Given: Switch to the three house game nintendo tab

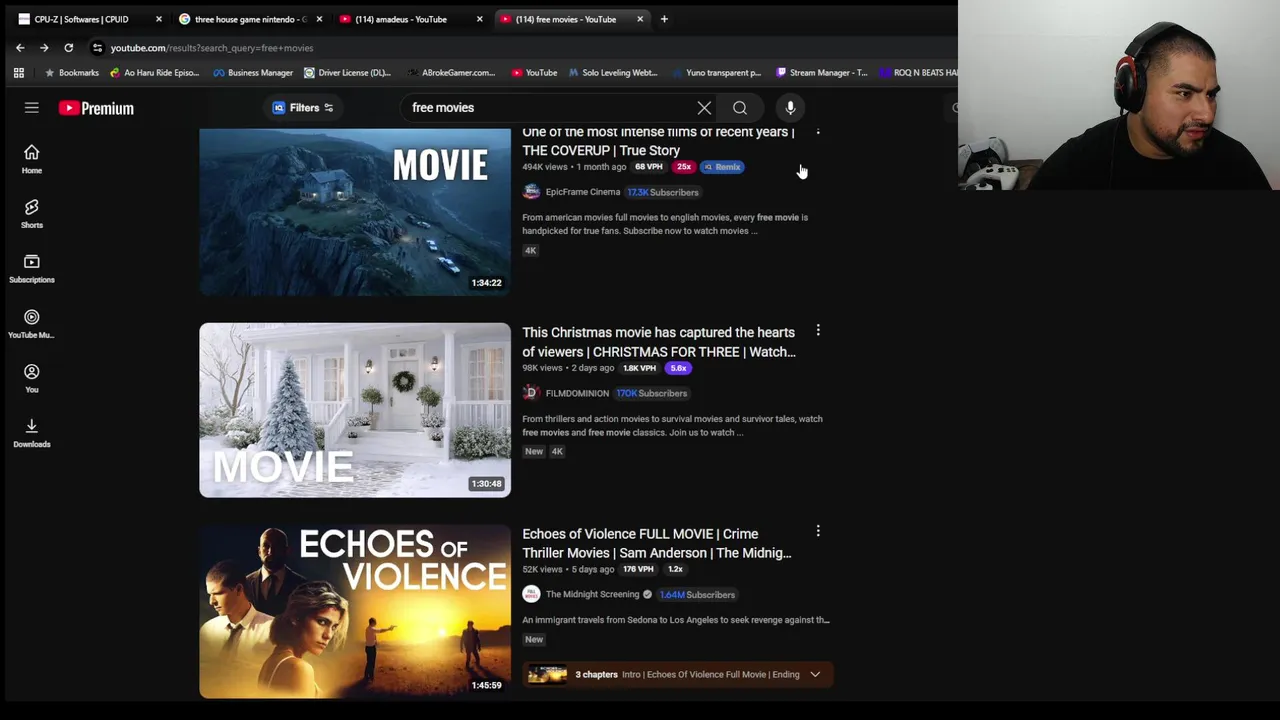Looking at the screenshot, I should pyautogui.click(x=250, y=19).
